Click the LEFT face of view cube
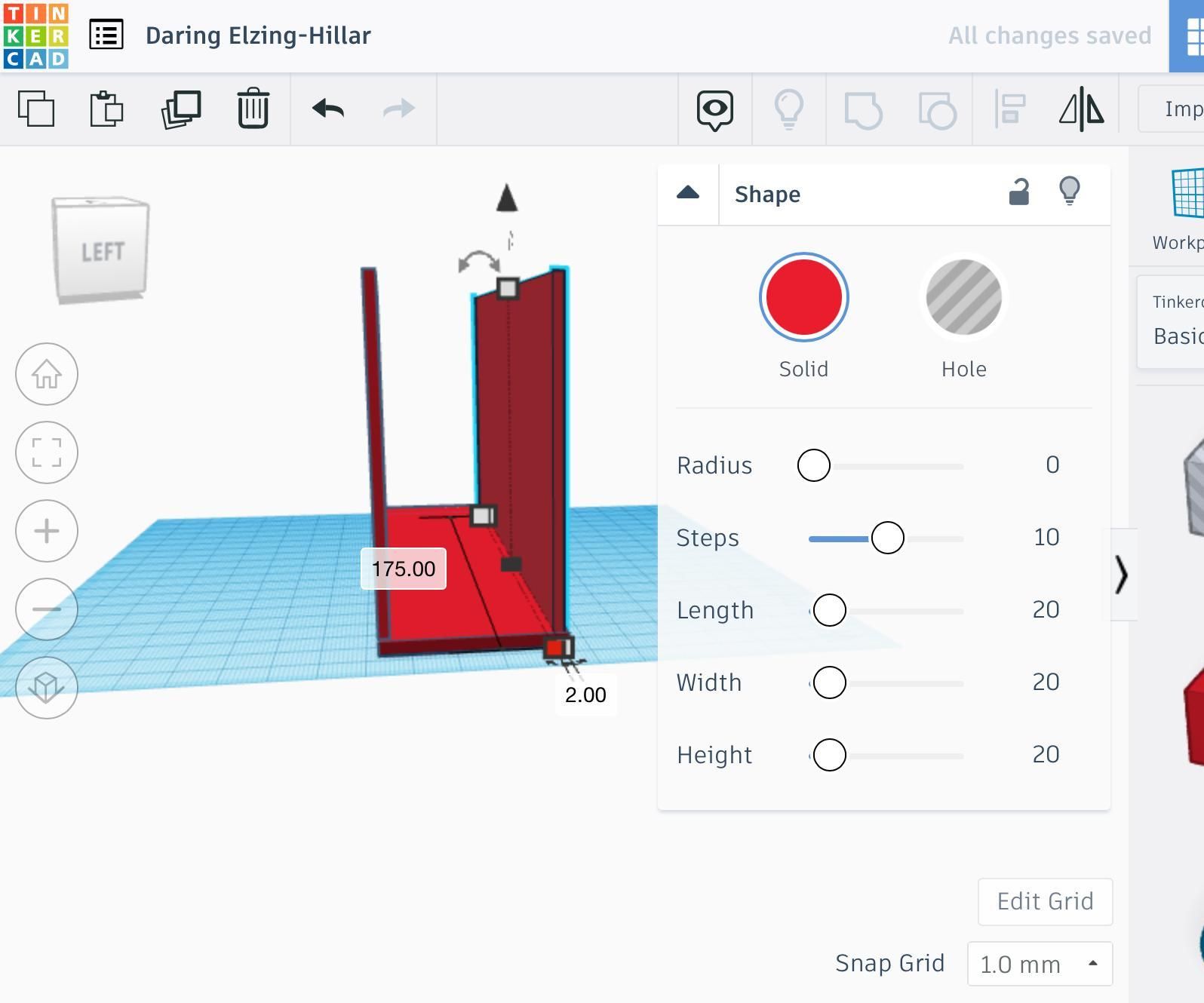This screenshot has width=1204, height=1003. click(x=101, y=252)
